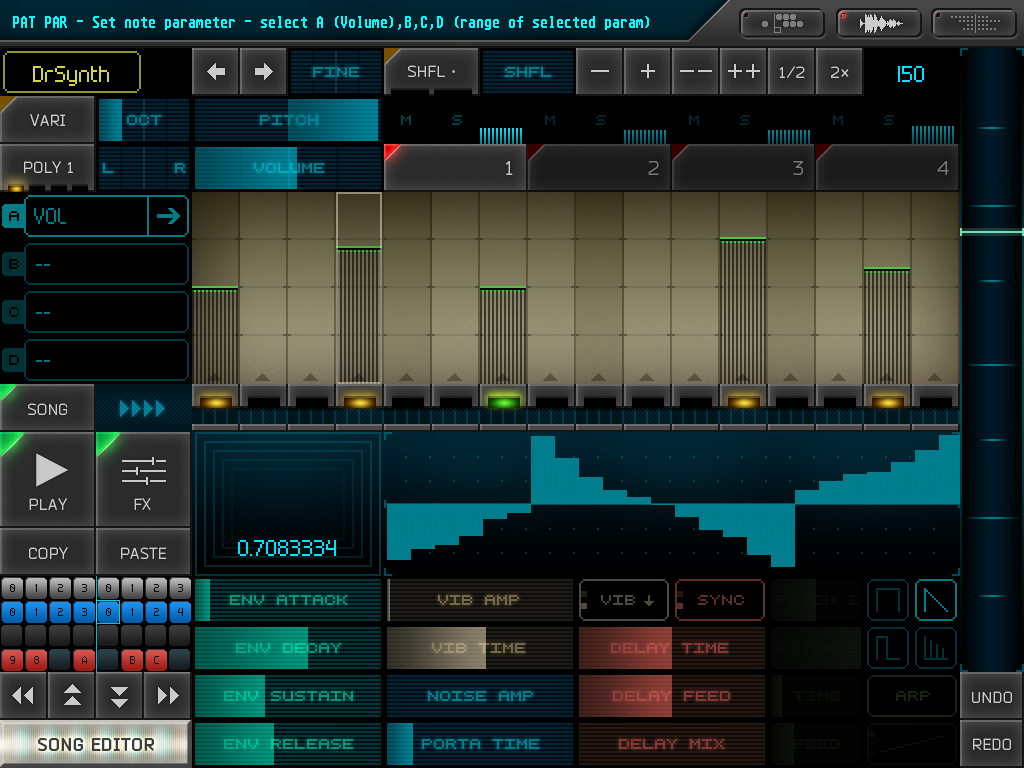
Task: Open parameter A VOL arrow selector
Action: point(168,216)
